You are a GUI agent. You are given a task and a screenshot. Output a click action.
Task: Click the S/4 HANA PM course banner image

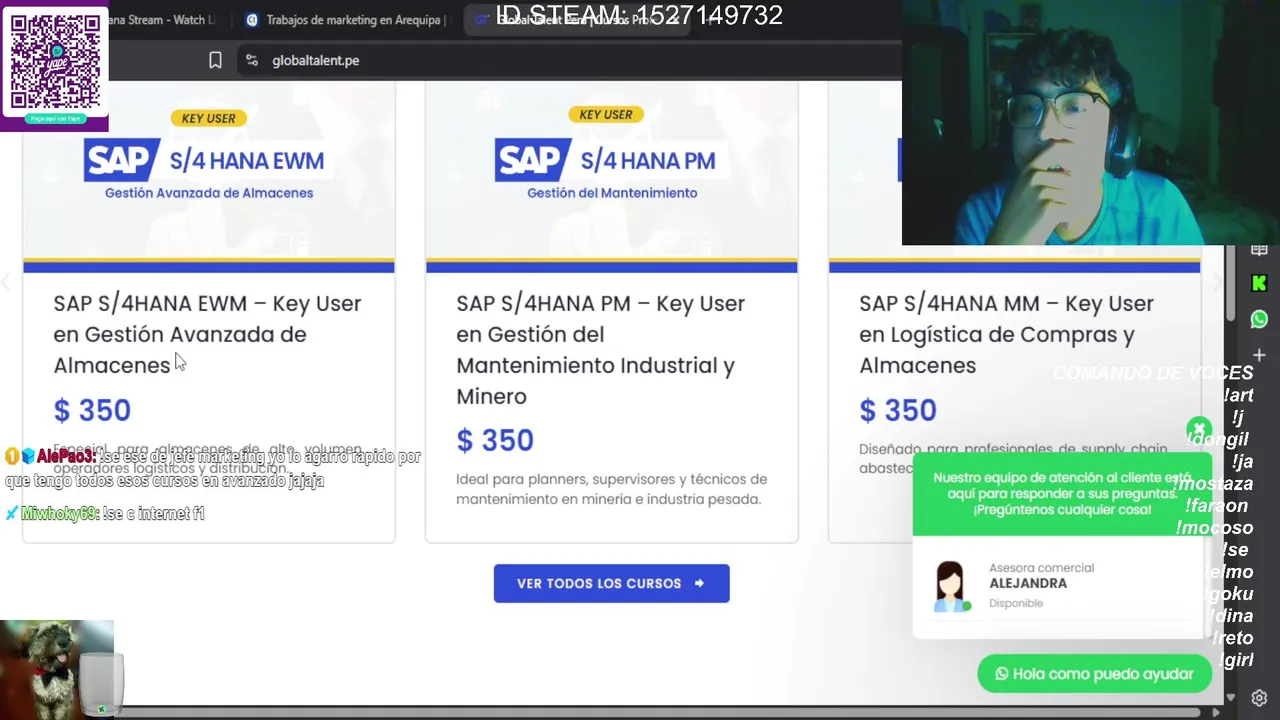click(x=611, y=176)
